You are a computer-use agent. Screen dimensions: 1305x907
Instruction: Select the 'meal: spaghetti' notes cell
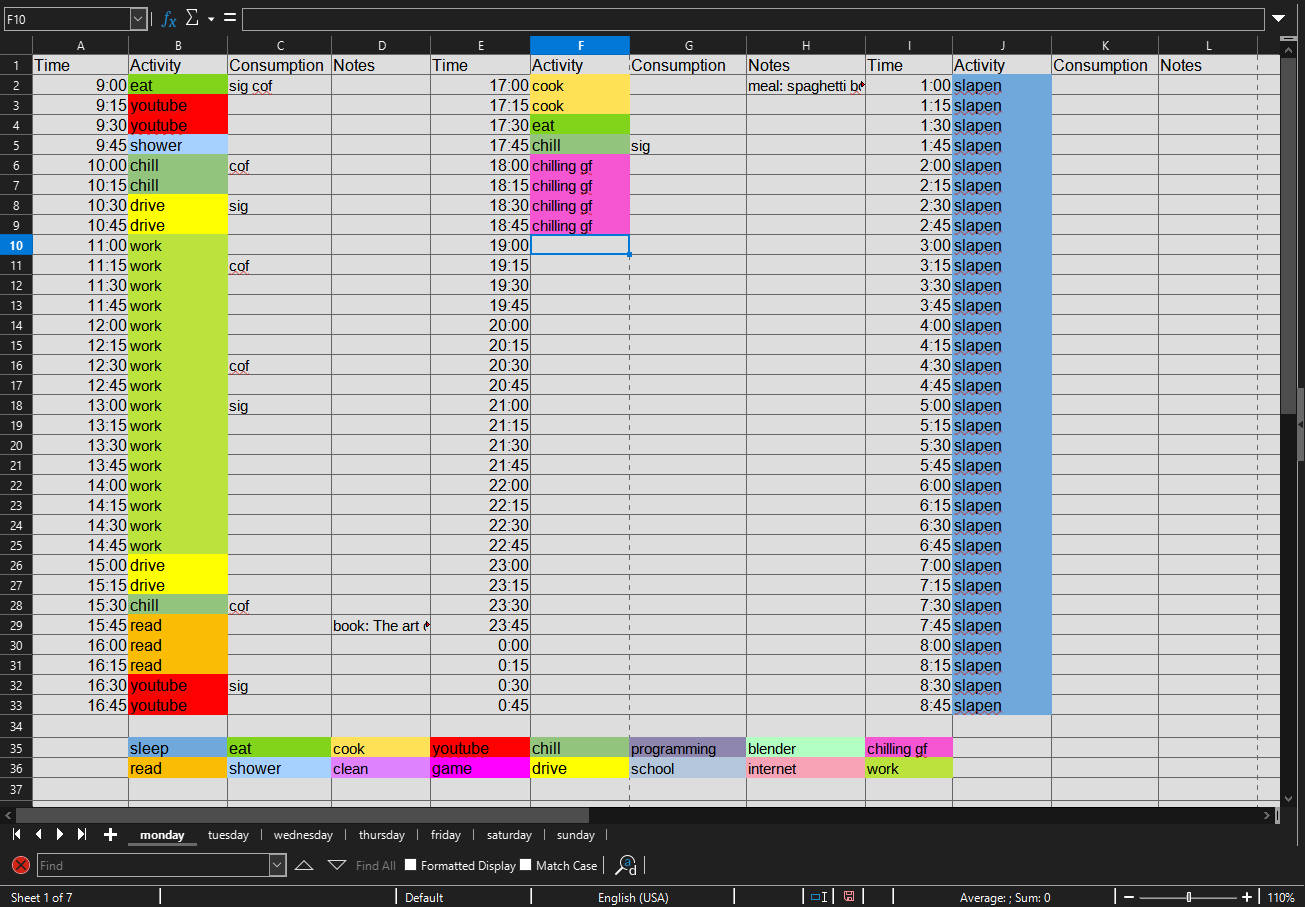tap(806, 85)
